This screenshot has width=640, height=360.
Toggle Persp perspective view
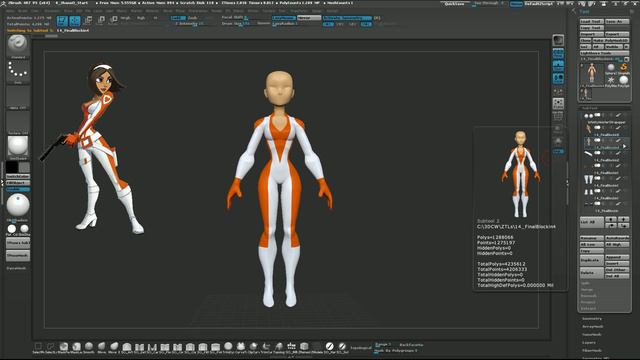[x=558, y=53]
